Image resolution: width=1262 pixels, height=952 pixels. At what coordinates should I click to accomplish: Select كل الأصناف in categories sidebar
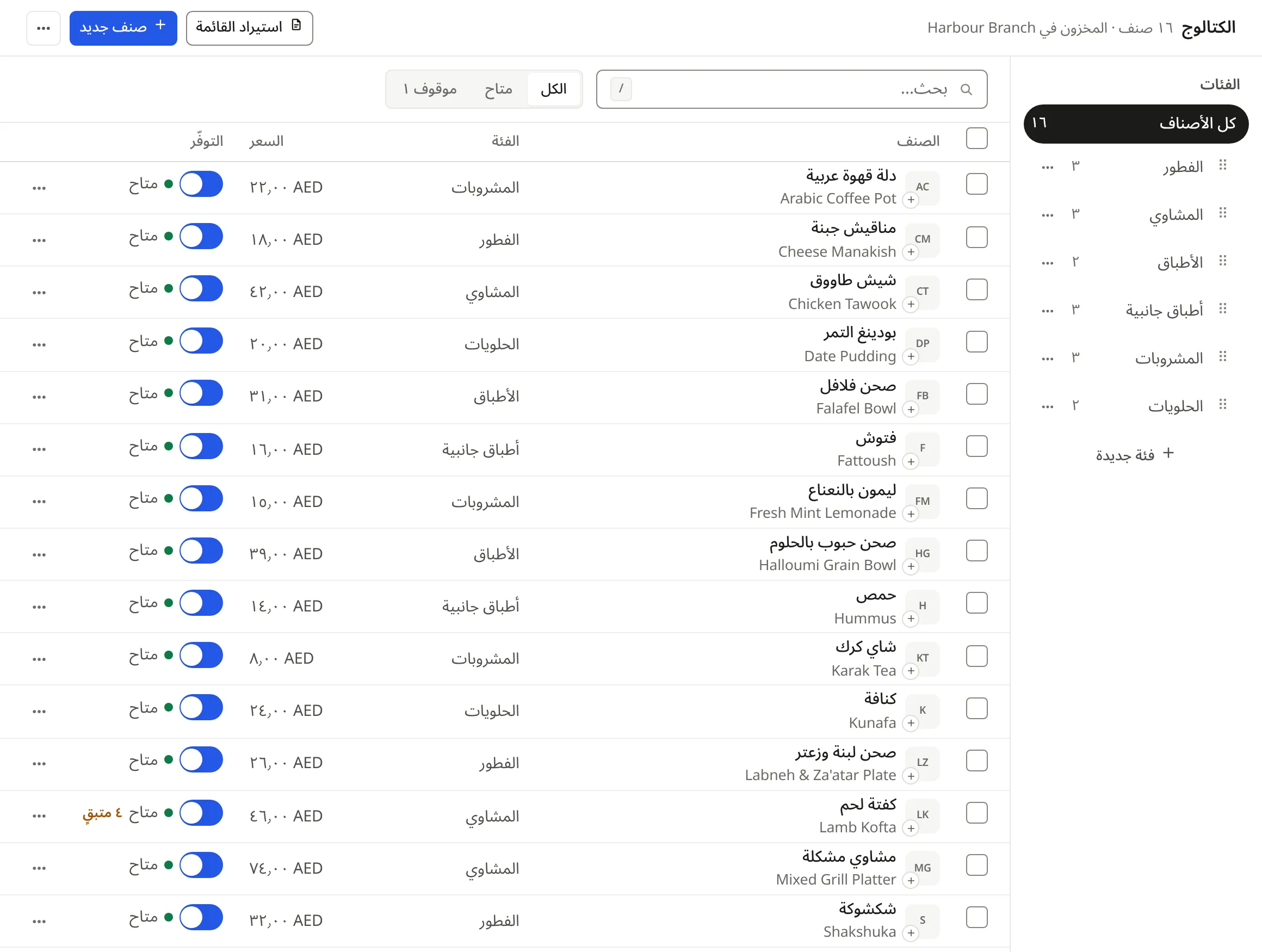tap(1136, 124)
